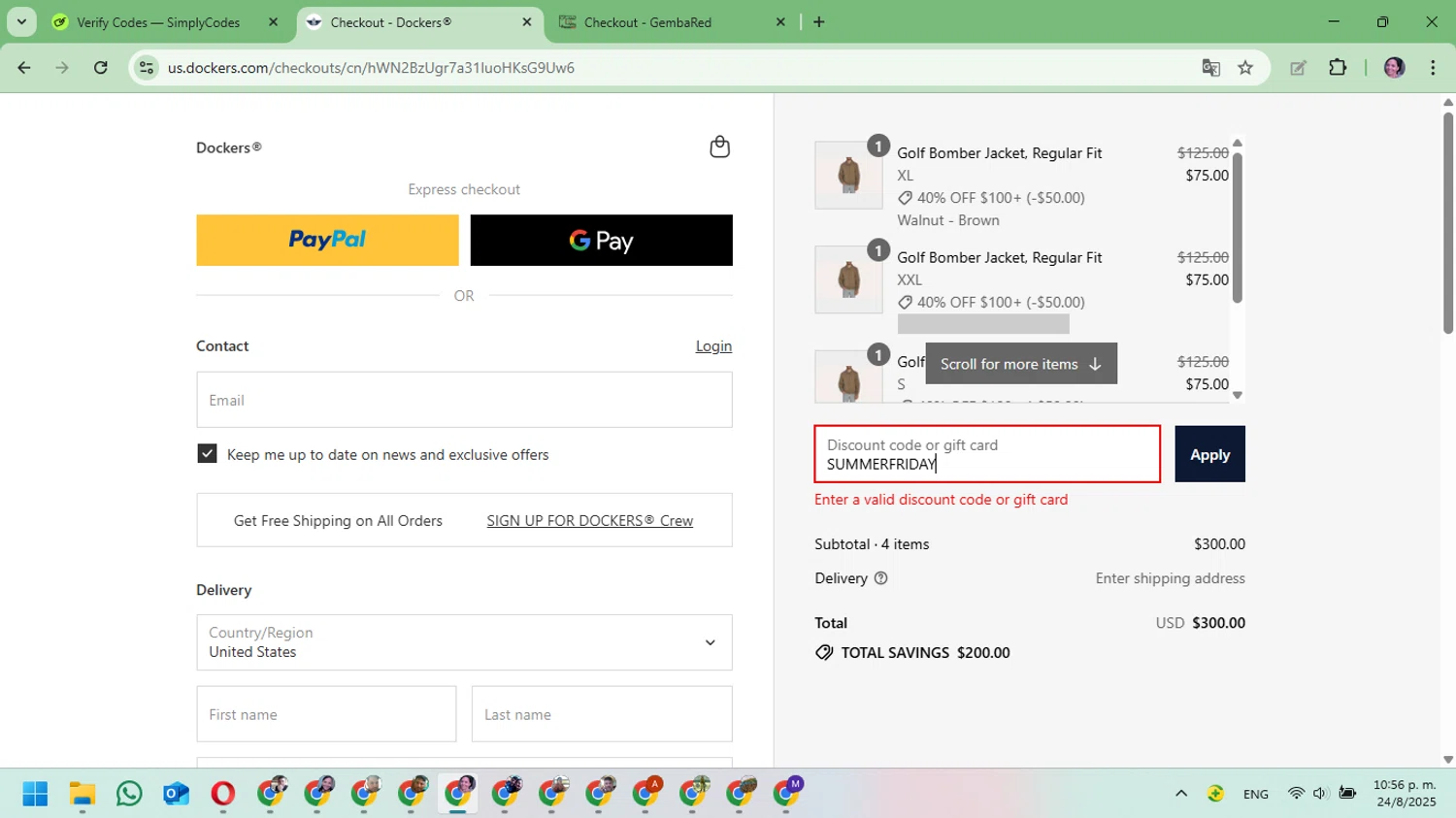Viewport: 1456px width, 818px height.
Task: Click into the Last name field
Action: click(x=602, y=714)
